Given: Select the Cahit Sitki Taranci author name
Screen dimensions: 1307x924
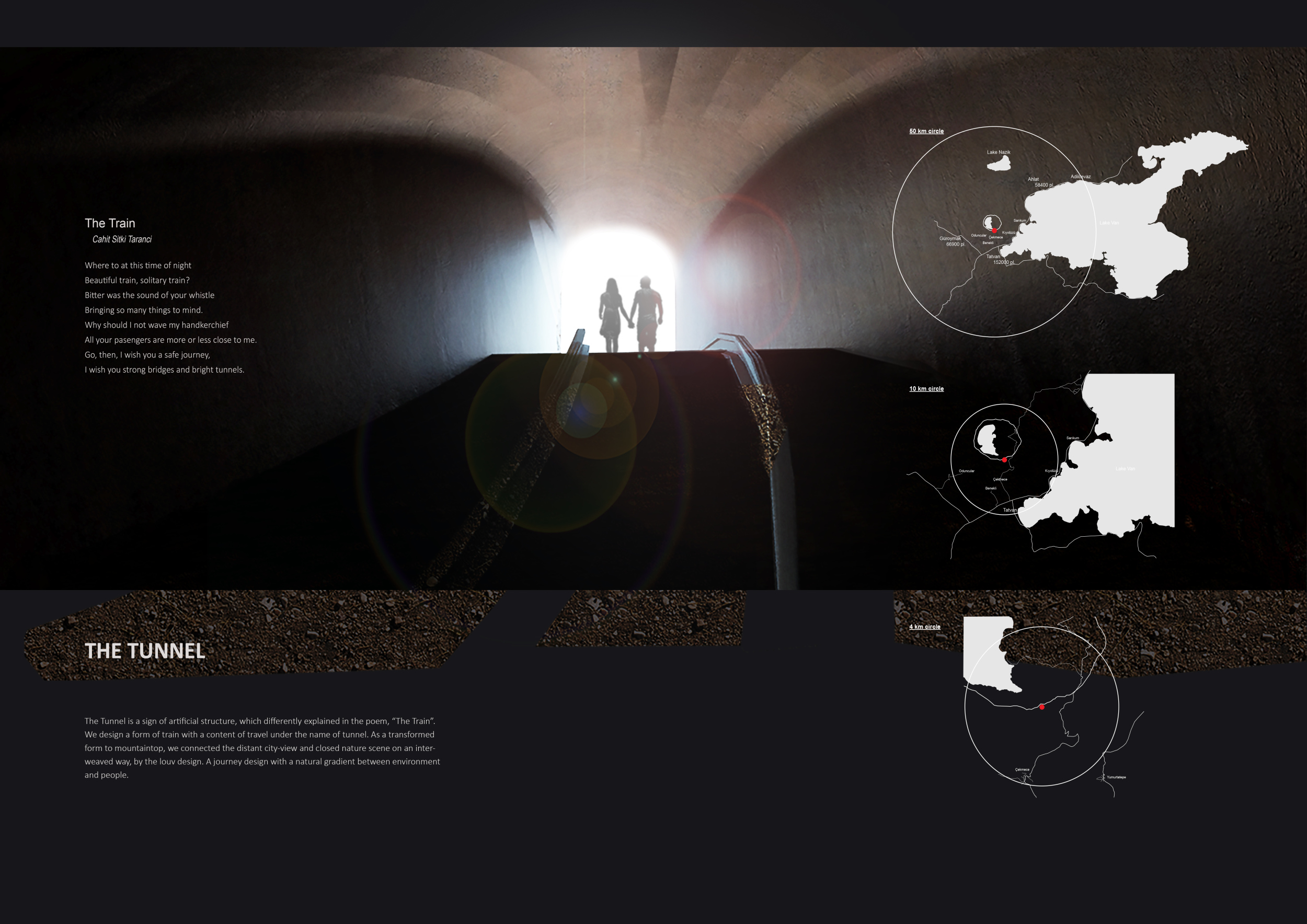Looking at the screenshot, I should click(x=122, y=239).
